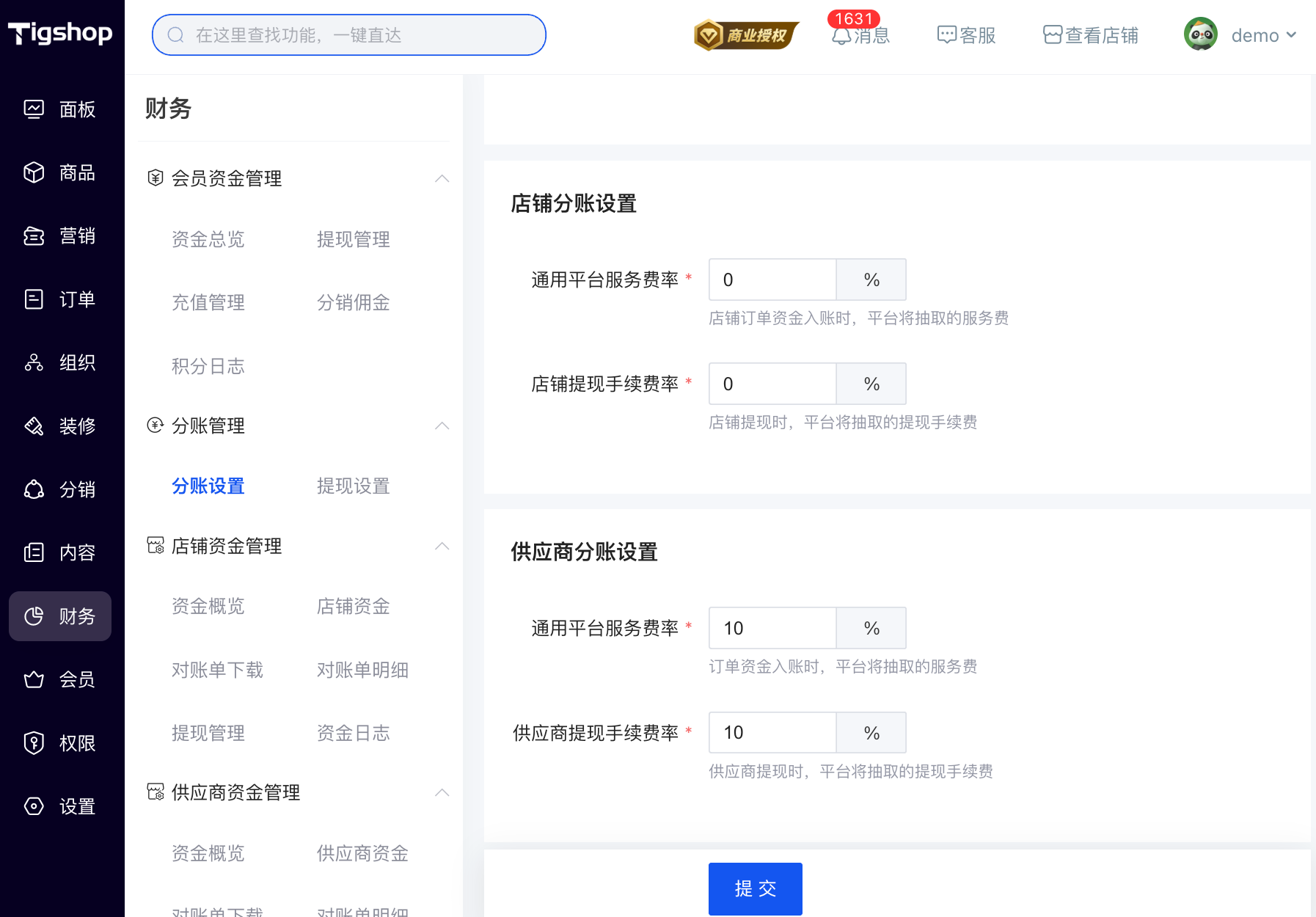
Task: Open the 订单 orders icon
Action: pyautogui.click(x=34, y=299)
